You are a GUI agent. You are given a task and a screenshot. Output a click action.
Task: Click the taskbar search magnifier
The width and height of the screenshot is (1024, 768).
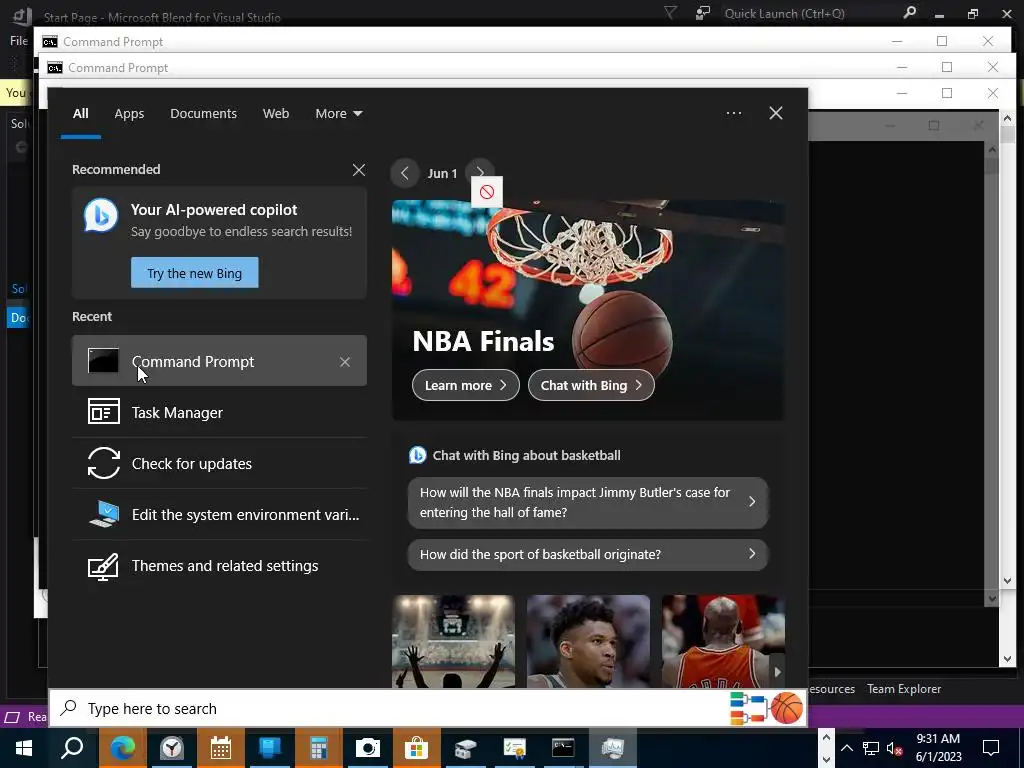tap(72, 748)
